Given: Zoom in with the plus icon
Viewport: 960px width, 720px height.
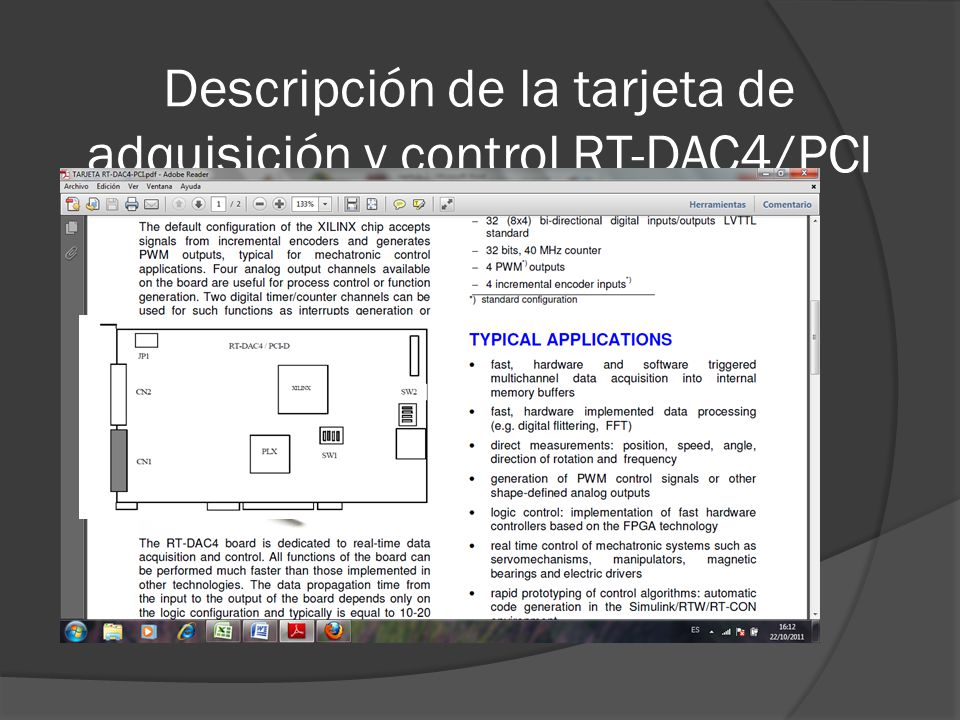Looking at the screenshot, I should click(279, 204).
